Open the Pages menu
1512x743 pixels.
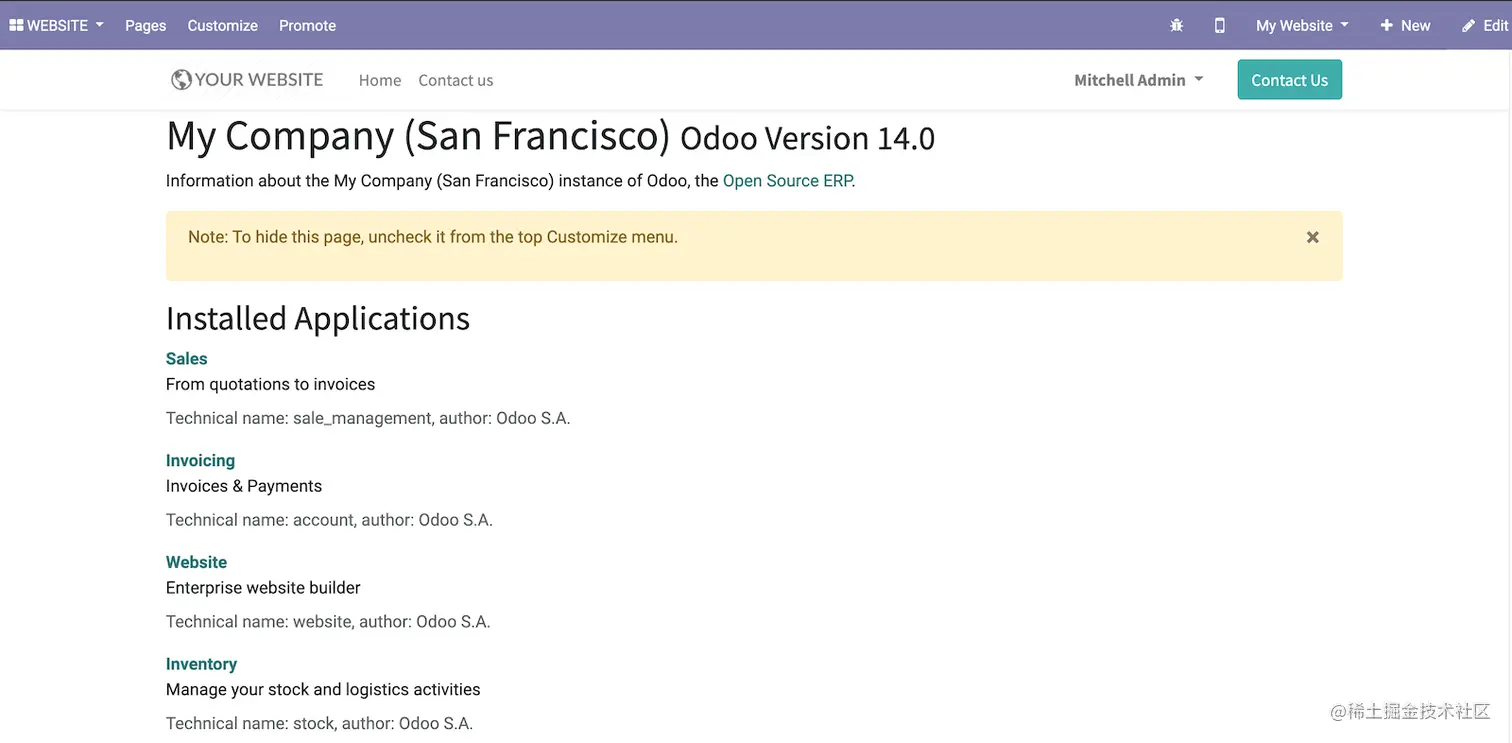coord(146,25)
